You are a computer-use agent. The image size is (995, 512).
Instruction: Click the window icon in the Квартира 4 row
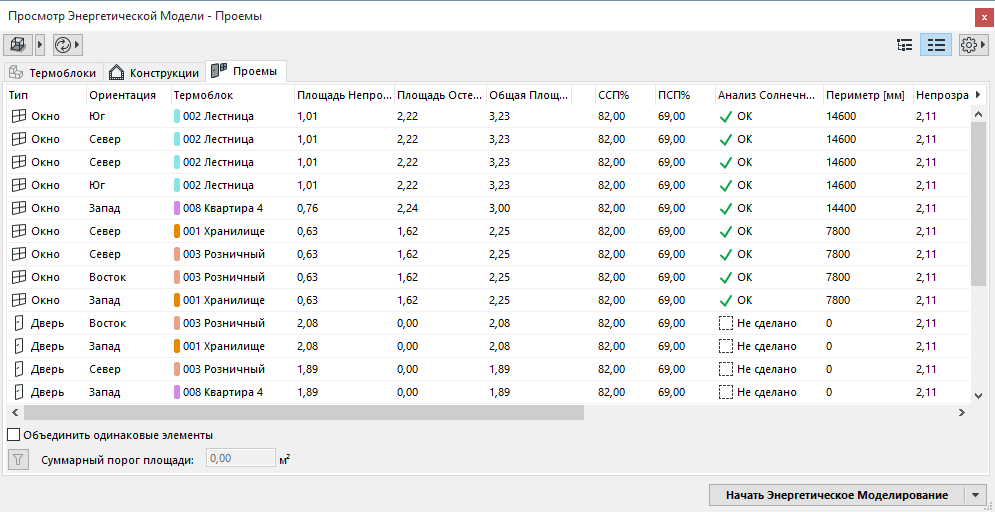pos(18,208)
